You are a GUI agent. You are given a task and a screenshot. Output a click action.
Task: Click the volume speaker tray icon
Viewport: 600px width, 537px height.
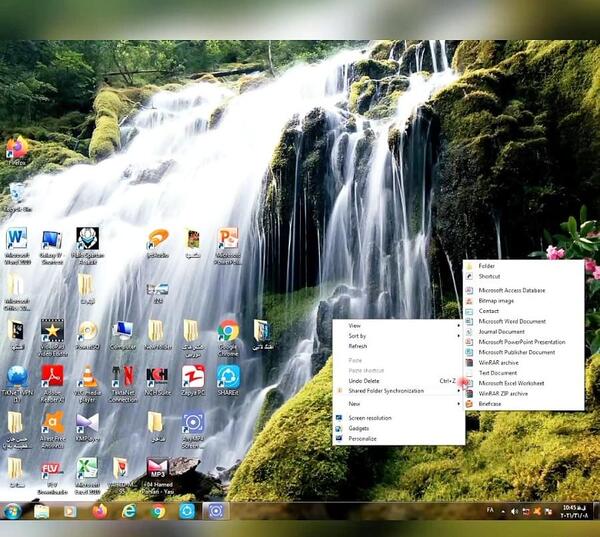tap(515, 511)
